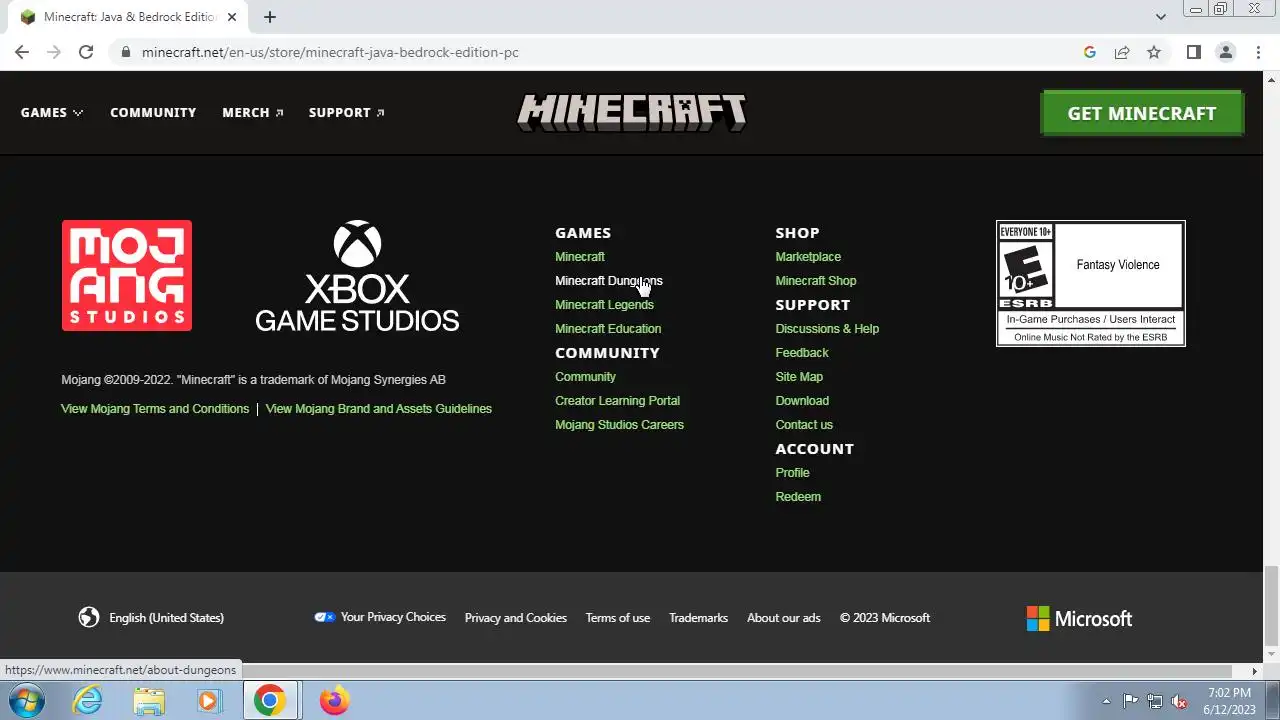Click the Mojang Studios logo
Screen dimensions: 1280x720
pyautogui.click(x=127, y=275)
